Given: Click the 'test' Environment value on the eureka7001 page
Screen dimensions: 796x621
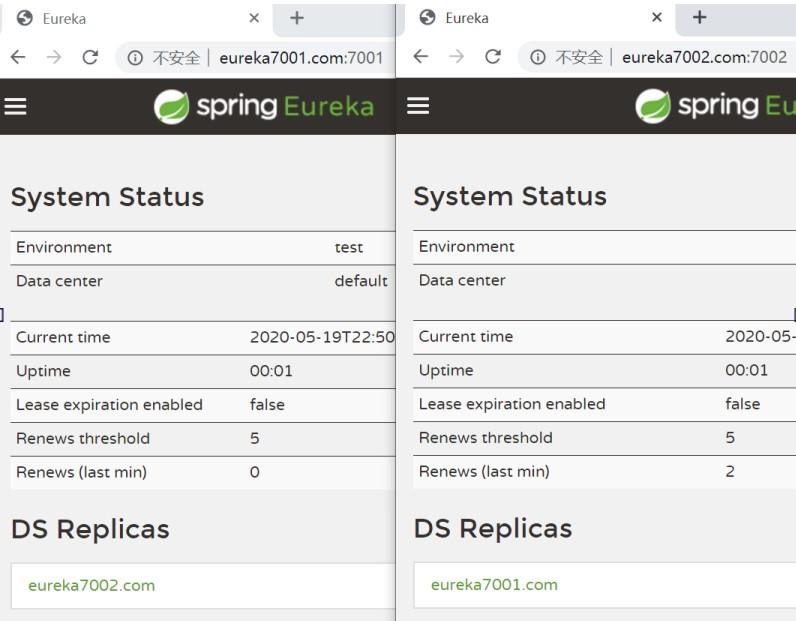Looking at the screenshot, I should pos(349,248).
